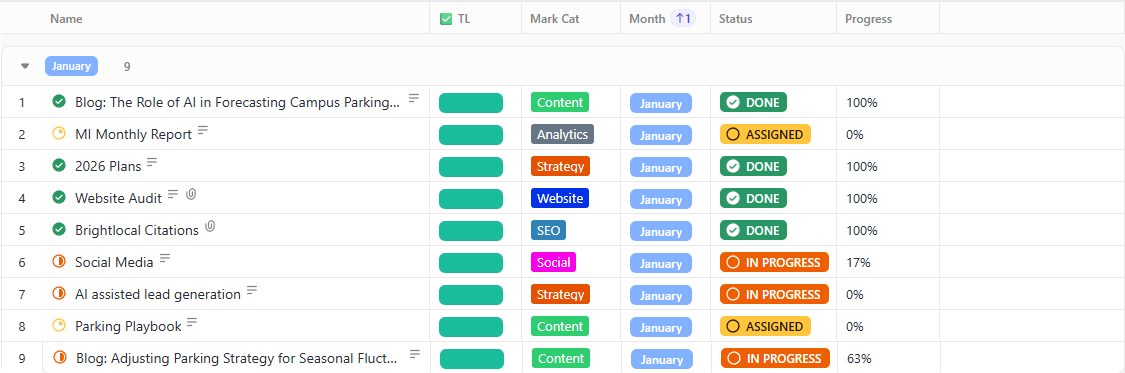Screen dimensions: 1125x373
Task: Click the January group label badge
Action: (71, 66)
